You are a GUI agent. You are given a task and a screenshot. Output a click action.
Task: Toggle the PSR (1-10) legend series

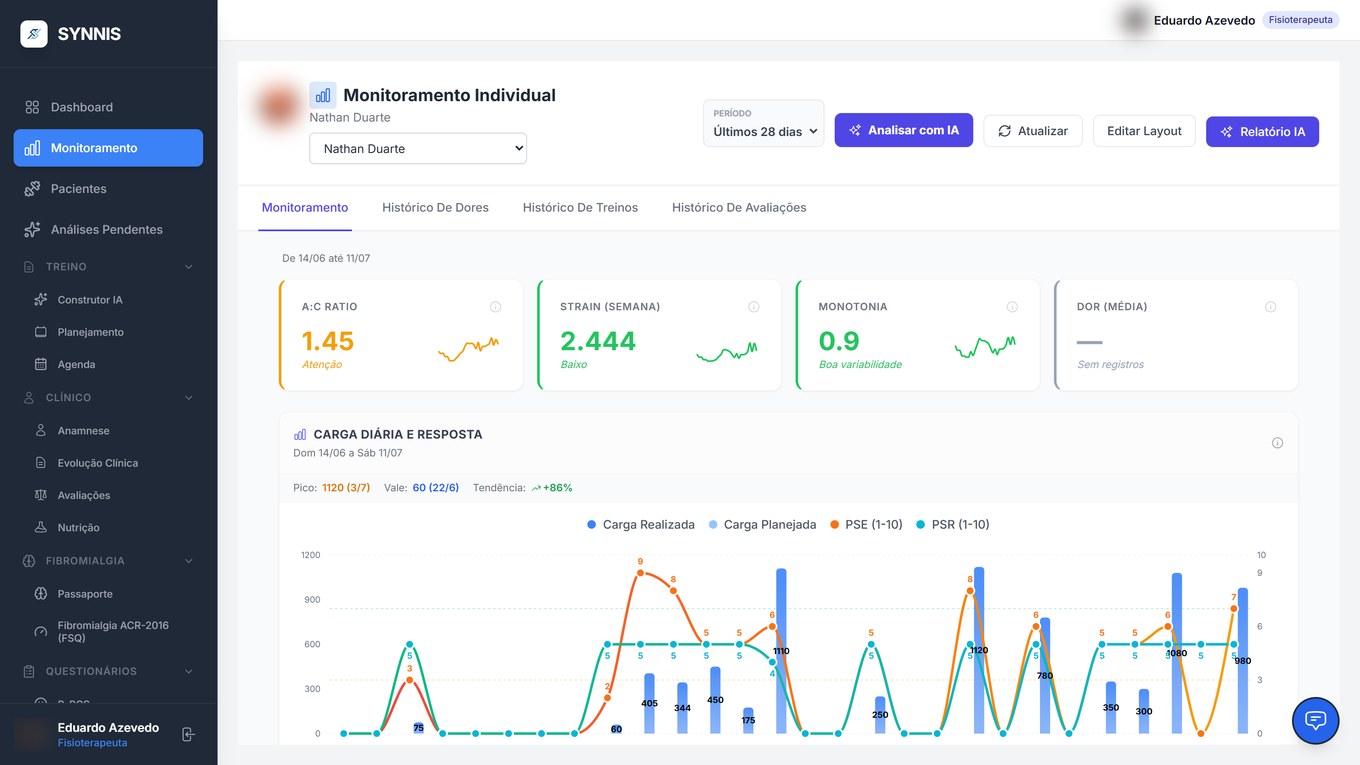point(953,524)
